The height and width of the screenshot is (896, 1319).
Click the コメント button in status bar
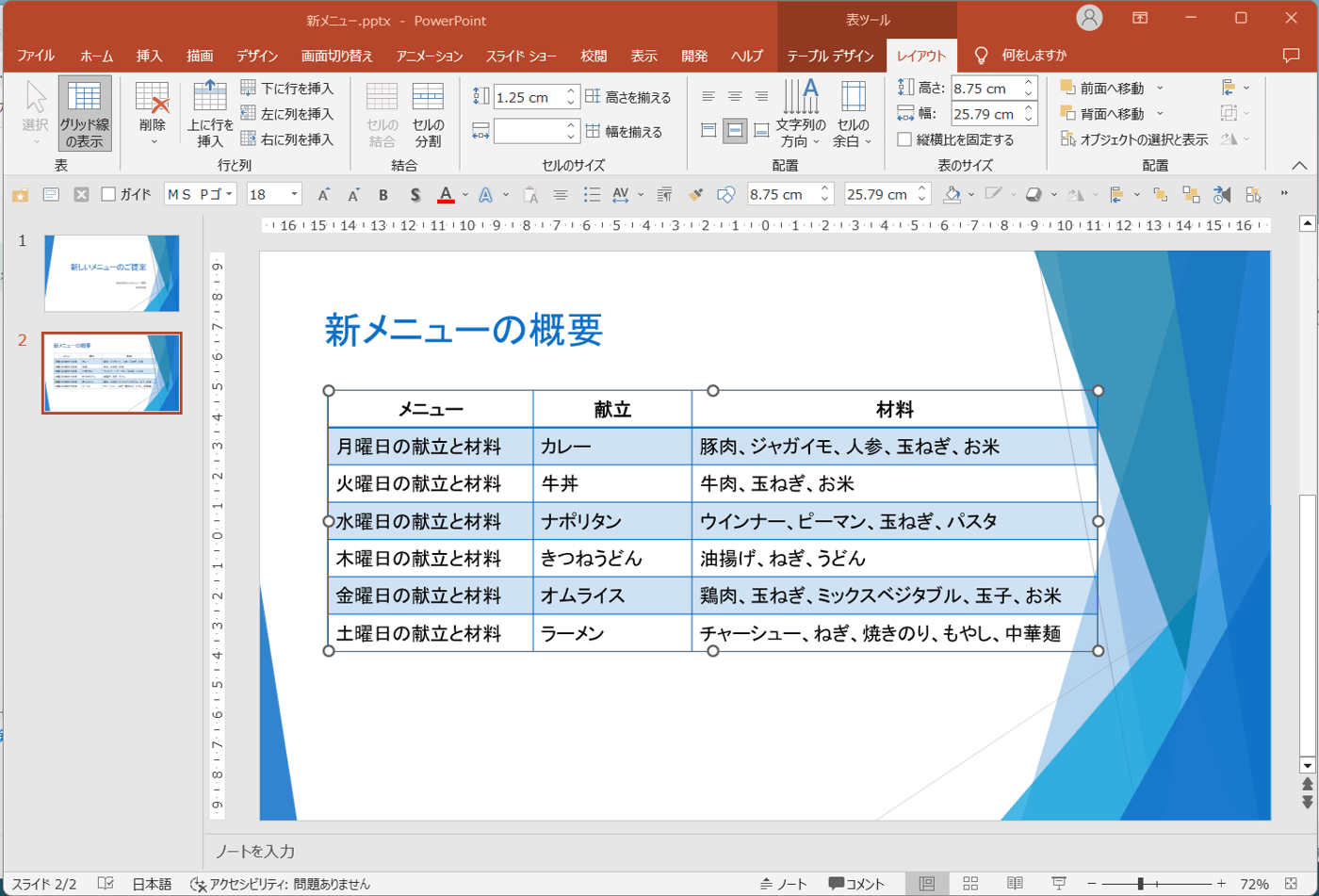[856, 884]
